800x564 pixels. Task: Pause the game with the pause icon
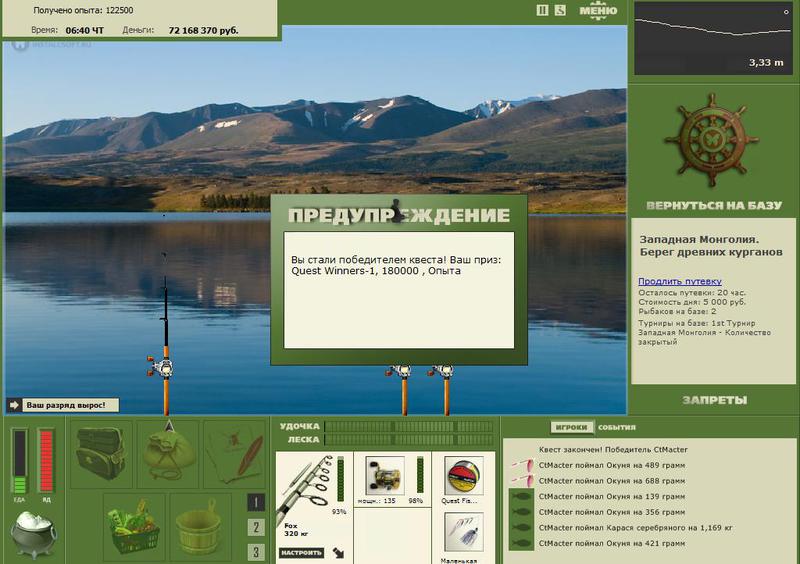coord(542,10)
